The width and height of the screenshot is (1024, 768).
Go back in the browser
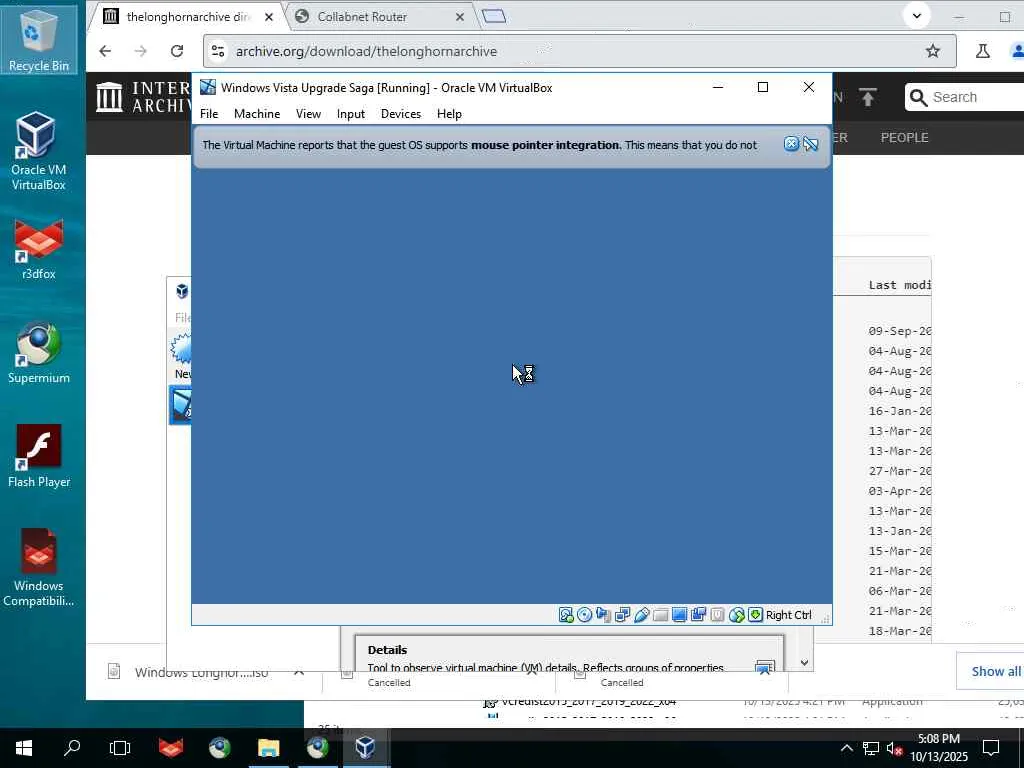click(105, 51)
